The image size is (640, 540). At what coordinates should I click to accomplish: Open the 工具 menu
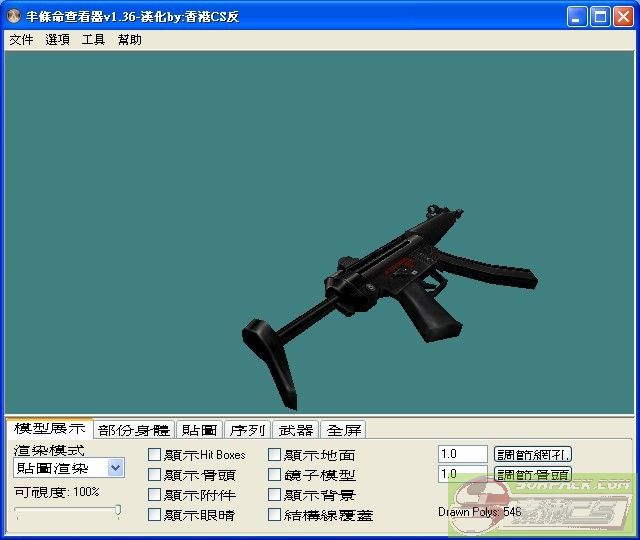(93, 40)
